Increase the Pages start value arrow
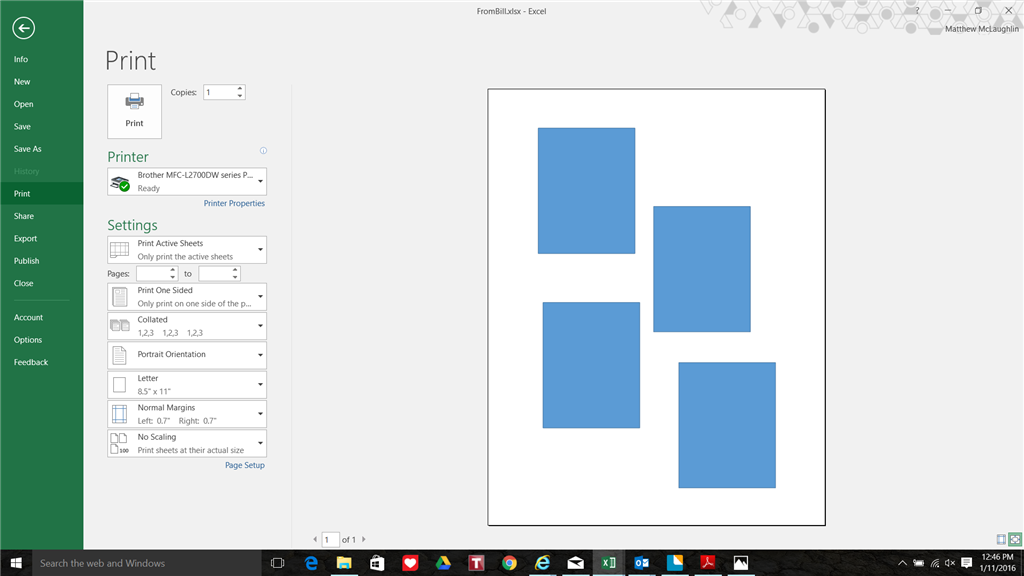Screen dimensions: 1024x576 (172, 270)
